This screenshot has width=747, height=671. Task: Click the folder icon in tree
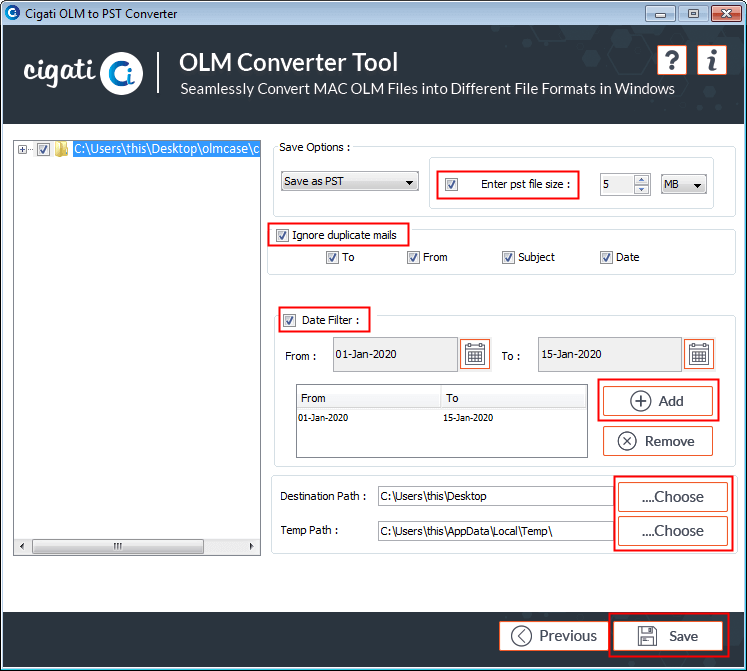click(x=61, y=149)
